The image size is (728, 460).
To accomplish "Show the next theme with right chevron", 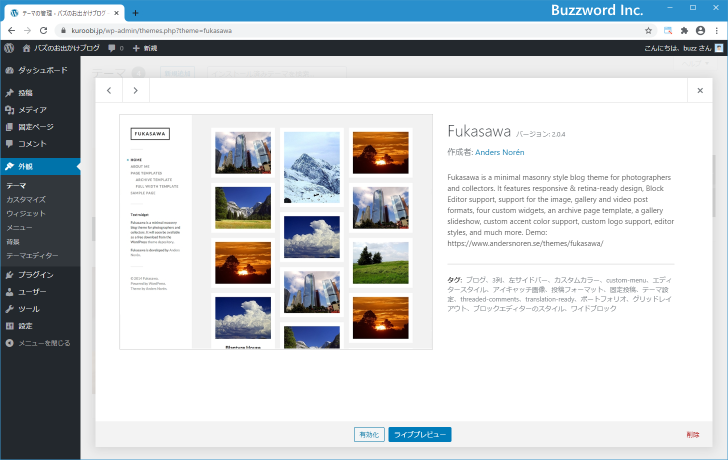I will pyautogui.click(x=136, y=91).
